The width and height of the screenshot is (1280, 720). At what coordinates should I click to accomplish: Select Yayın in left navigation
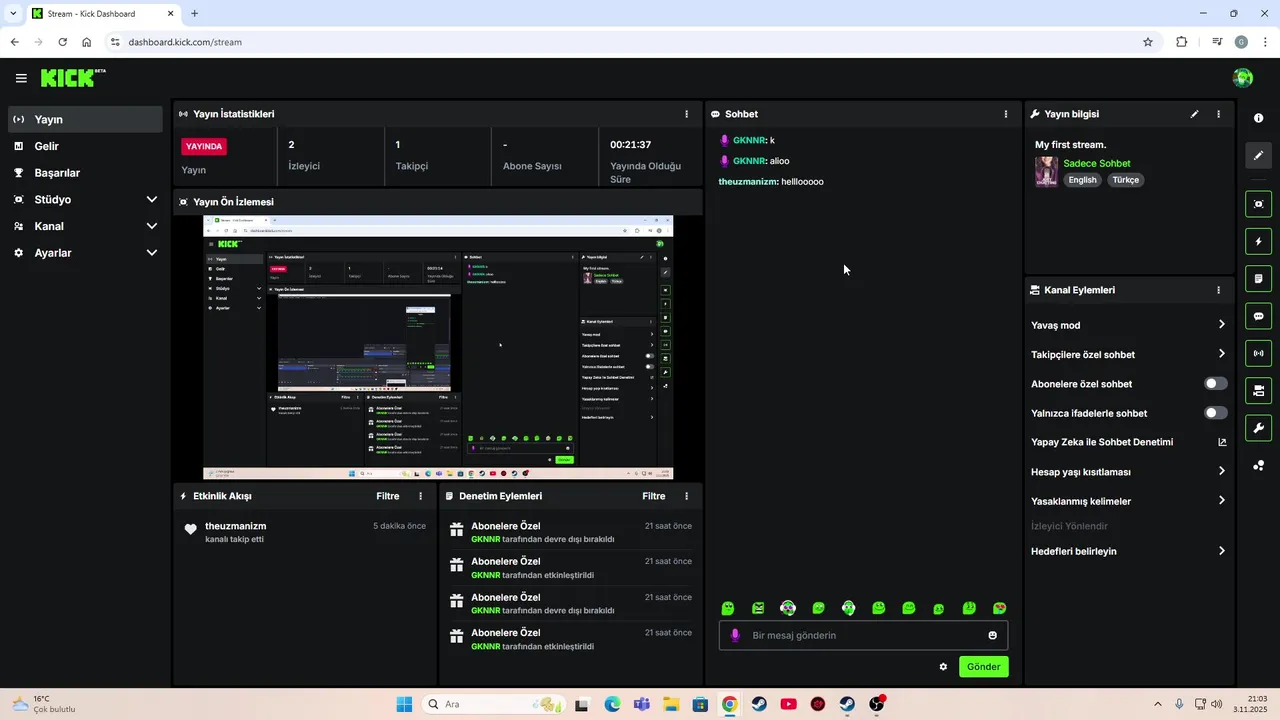[x=85, y=119]
